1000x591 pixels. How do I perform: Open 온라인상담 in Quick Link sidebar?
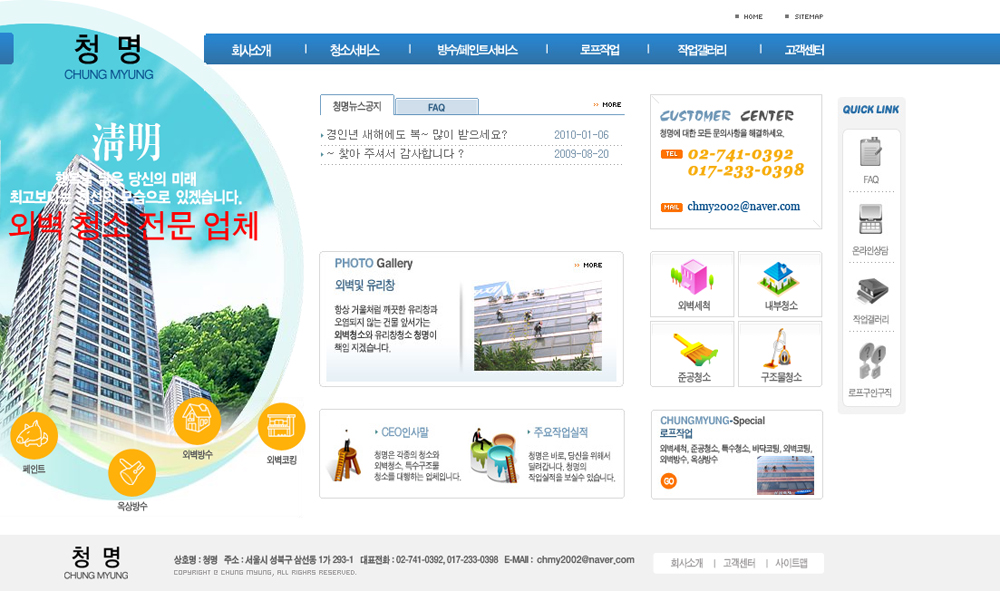pos(871,224)
